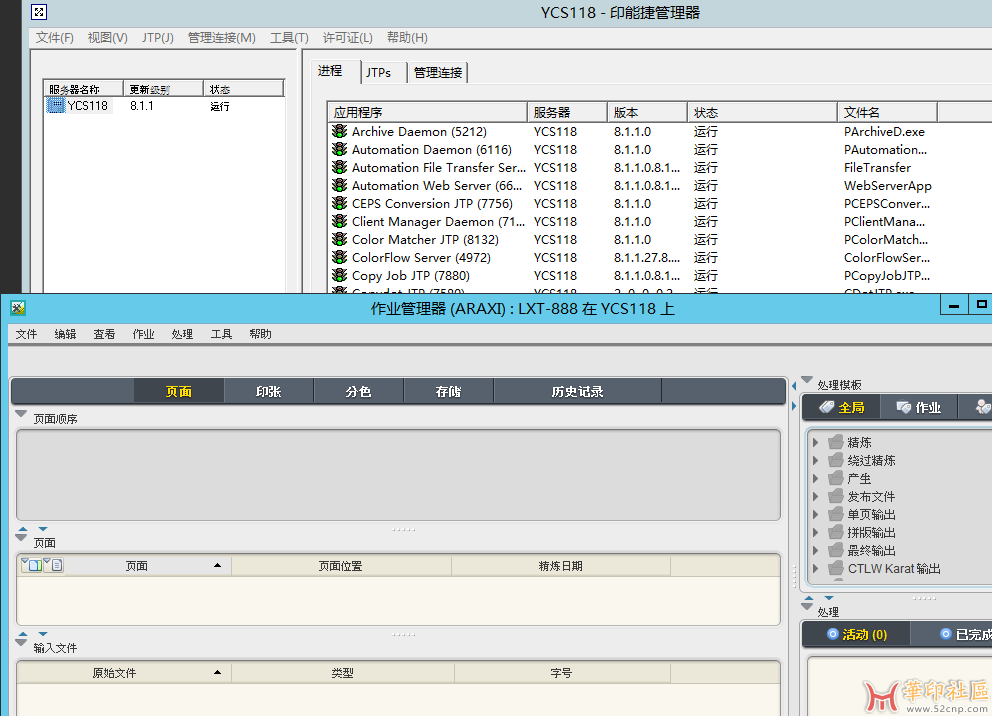Viewport: 992px width, 716px height.
Task: Collapse the 输入文件 section
Action: (x=21, y=643)
